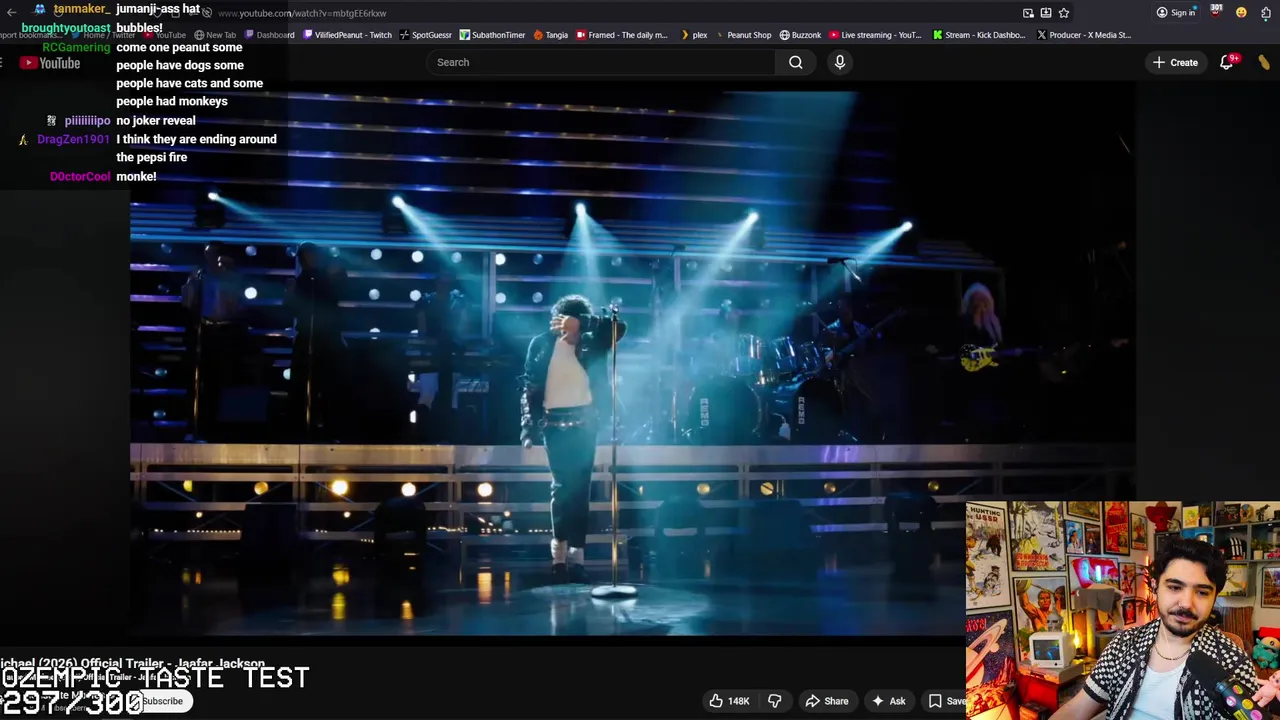Open VilifiedPeanut - Twitch bookmark

347,35
